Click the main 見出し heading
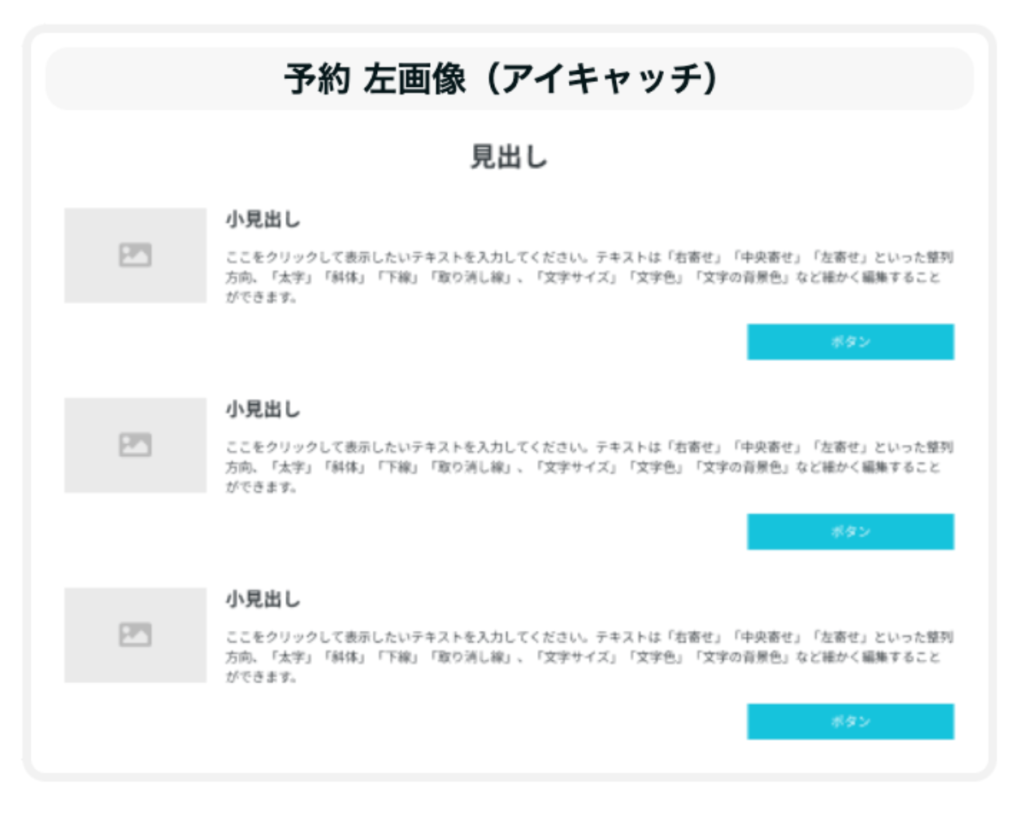Image resolution: width=1024 pixels, height=813 pixels. (x=509, y=157)
